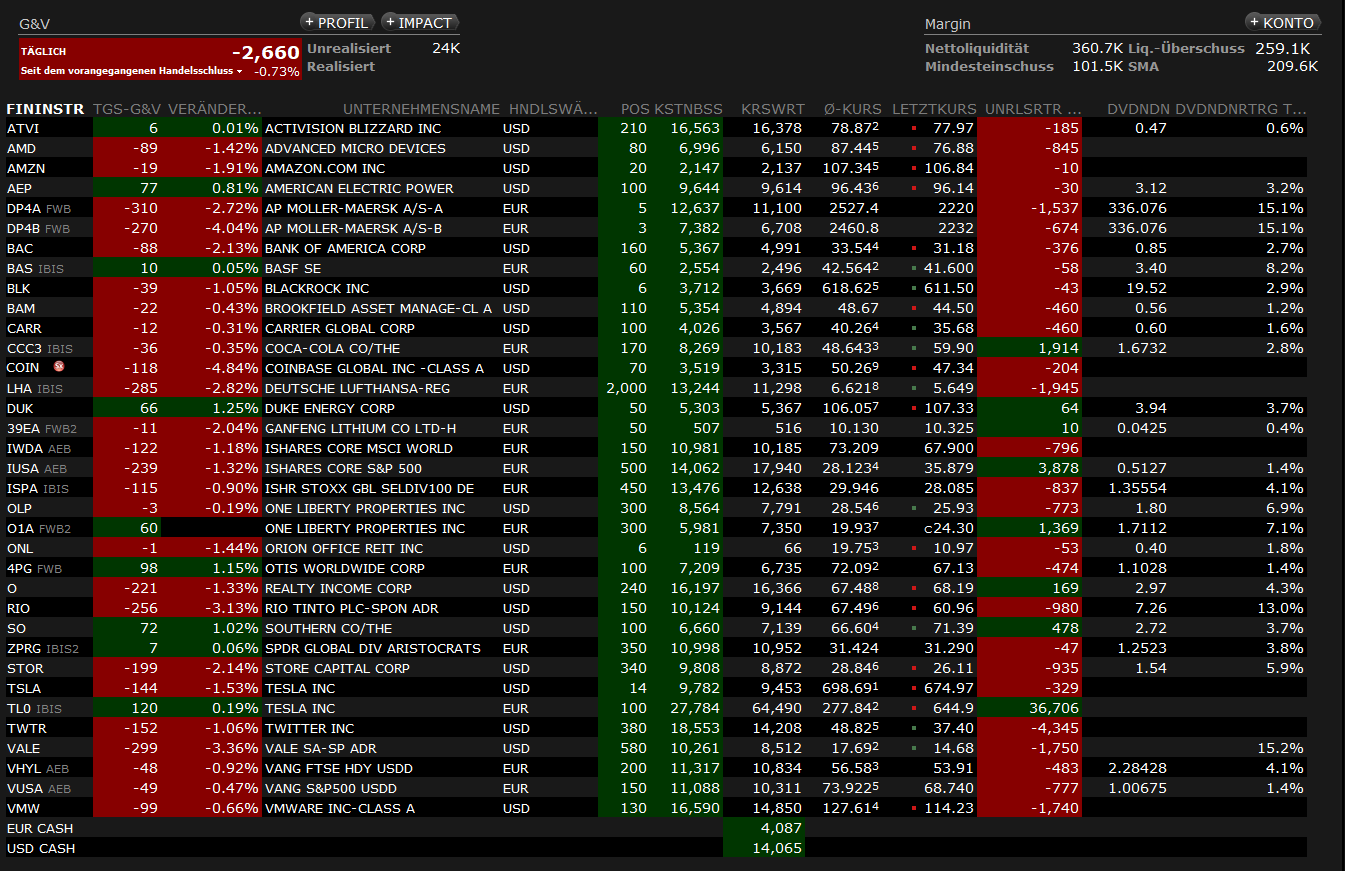
Task: Sort by the FININSTR column header
Action: point(46,109)
